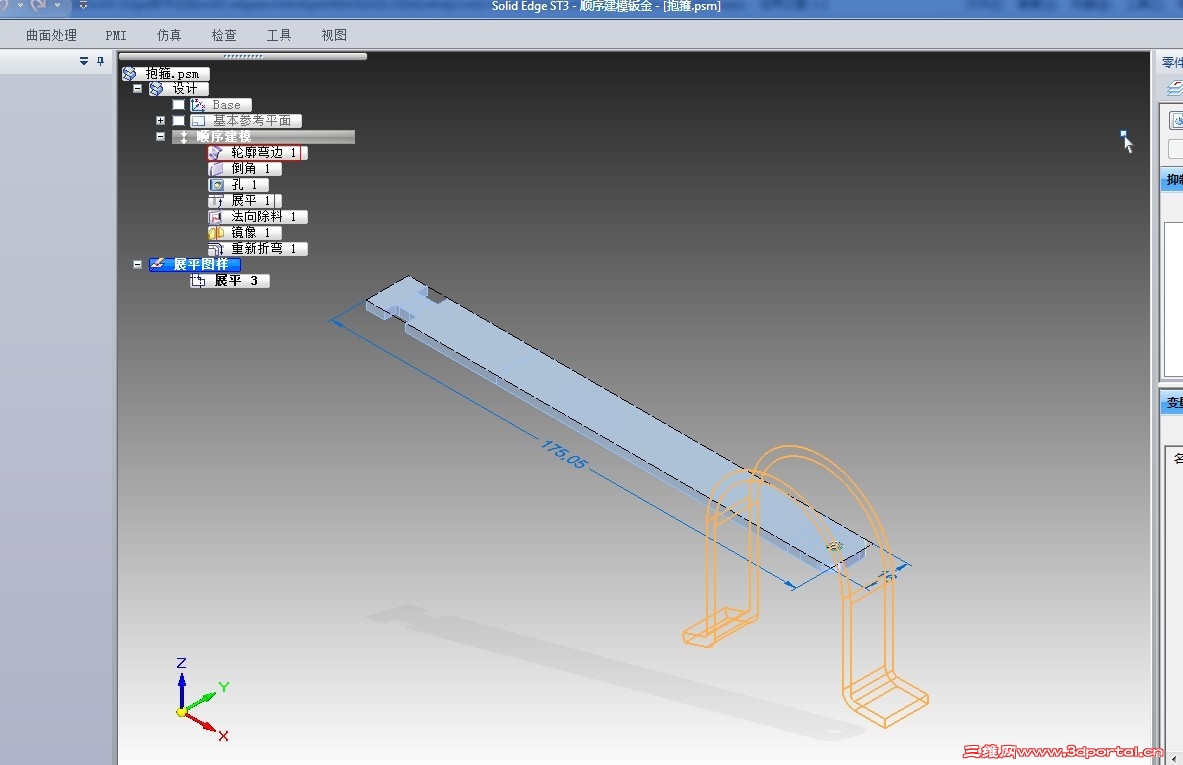
Task: Select the 15 width dimension
Action: click(887, 577)
